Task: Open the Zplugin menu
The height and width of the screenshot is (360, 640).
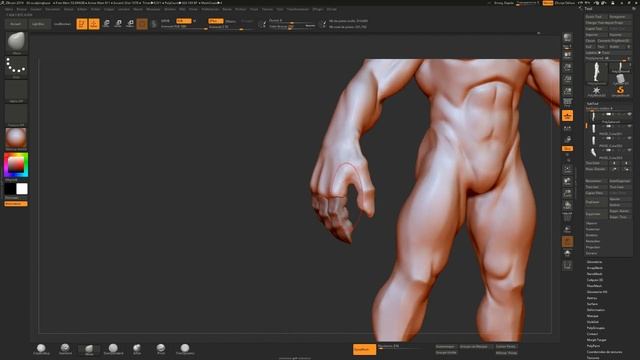Action: coord(317,9)
